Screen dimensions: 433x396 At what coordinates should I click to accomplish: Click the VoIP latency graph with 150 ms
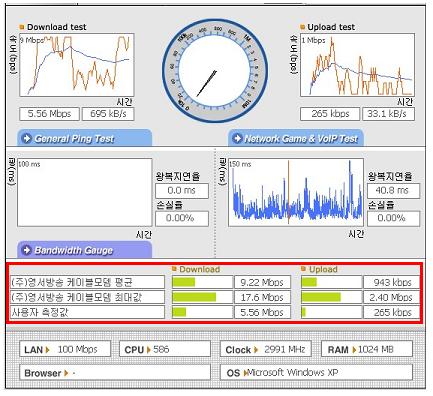pos(296,192)
